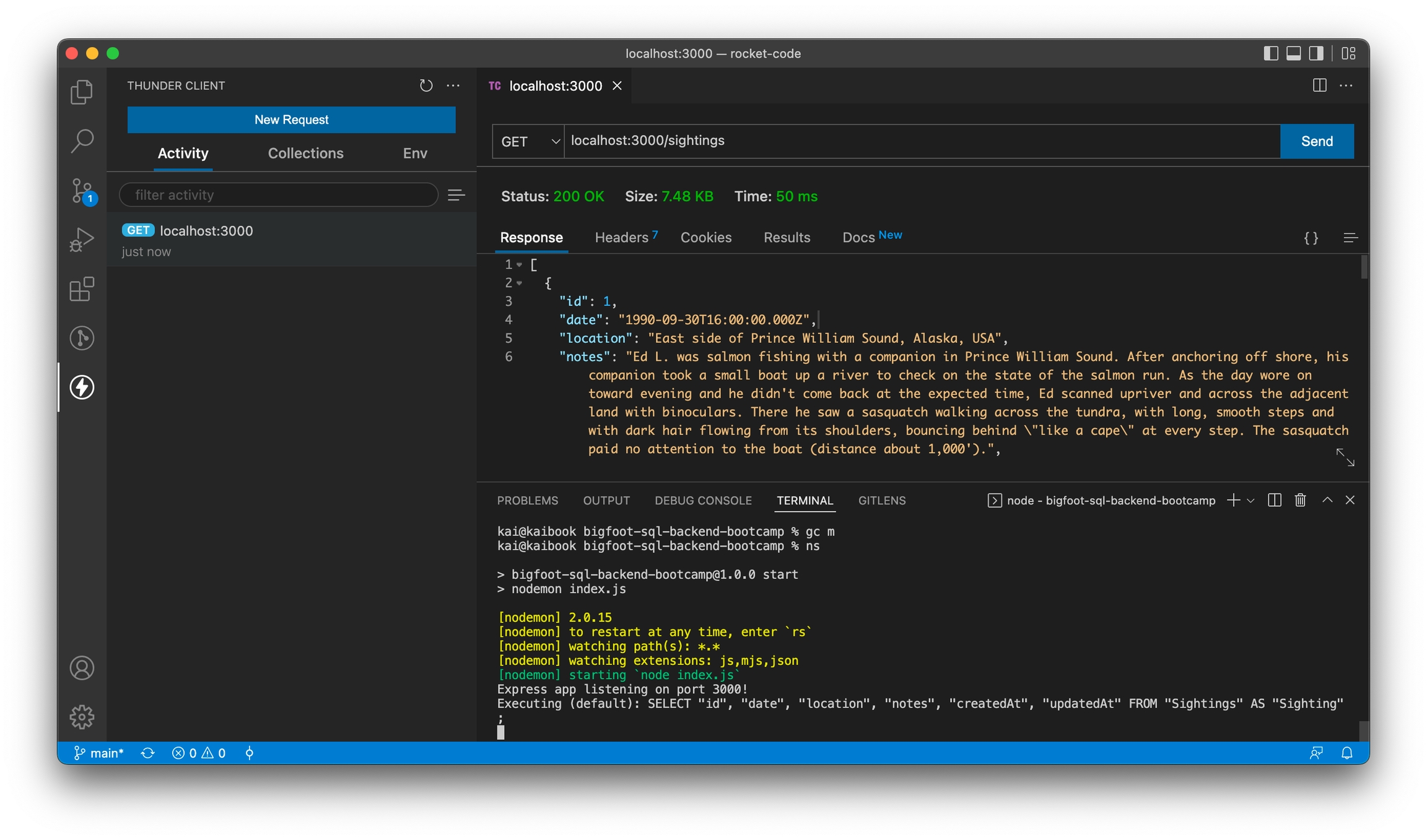Image resolution: width=1427 pixels, height=840 pixels.
Task: Switch to DEBUG CONSOLE tab
Action: (703, 501)
